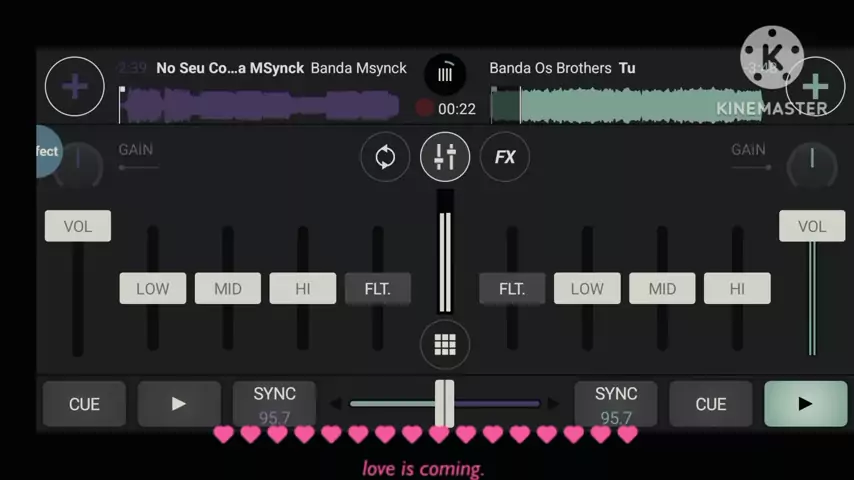Toggle the left deck FLT. filter

(x=377, y=289)
